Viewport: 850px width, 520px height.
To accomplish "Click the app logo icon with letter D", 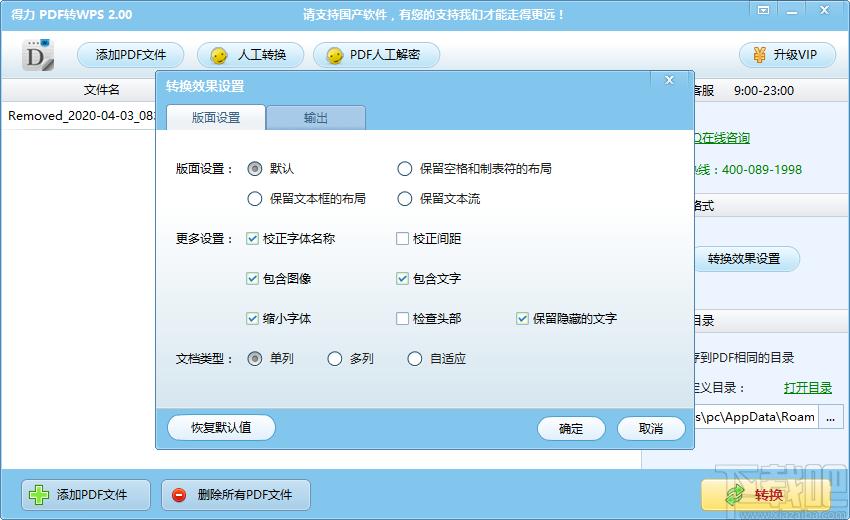I will 38,55.
